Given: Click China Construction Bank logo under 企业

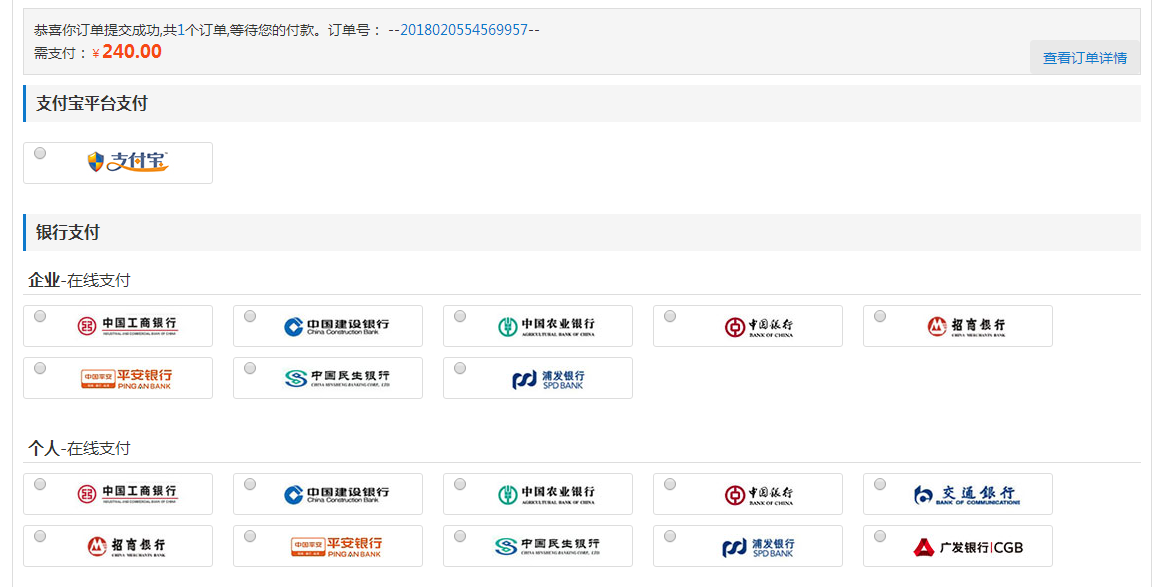Looking at the screenshot, I should [x=337, y=326].
